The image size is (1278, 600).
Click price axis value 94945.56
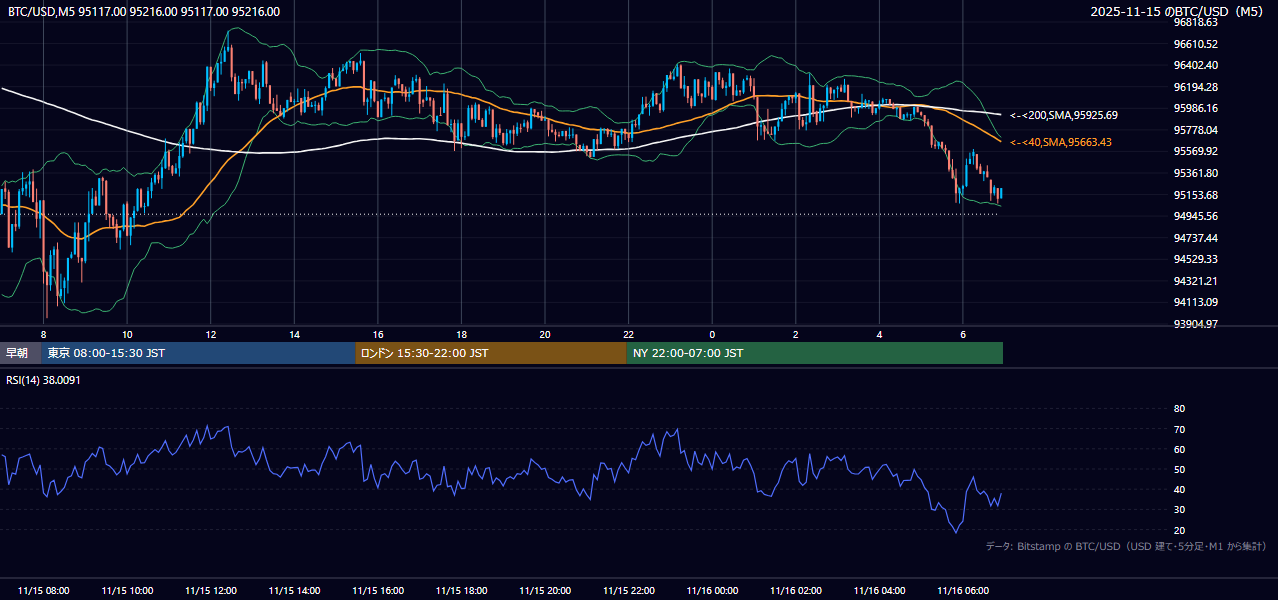pos(1196,216)
